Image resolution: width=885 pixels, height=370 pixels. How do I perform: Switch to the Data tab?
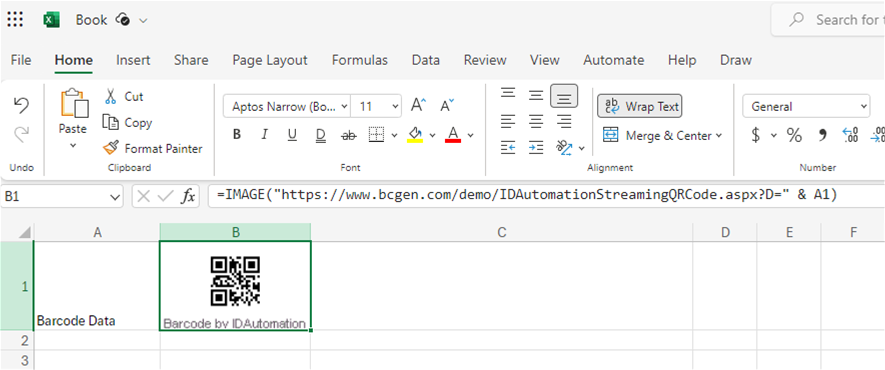pos(426,60)
